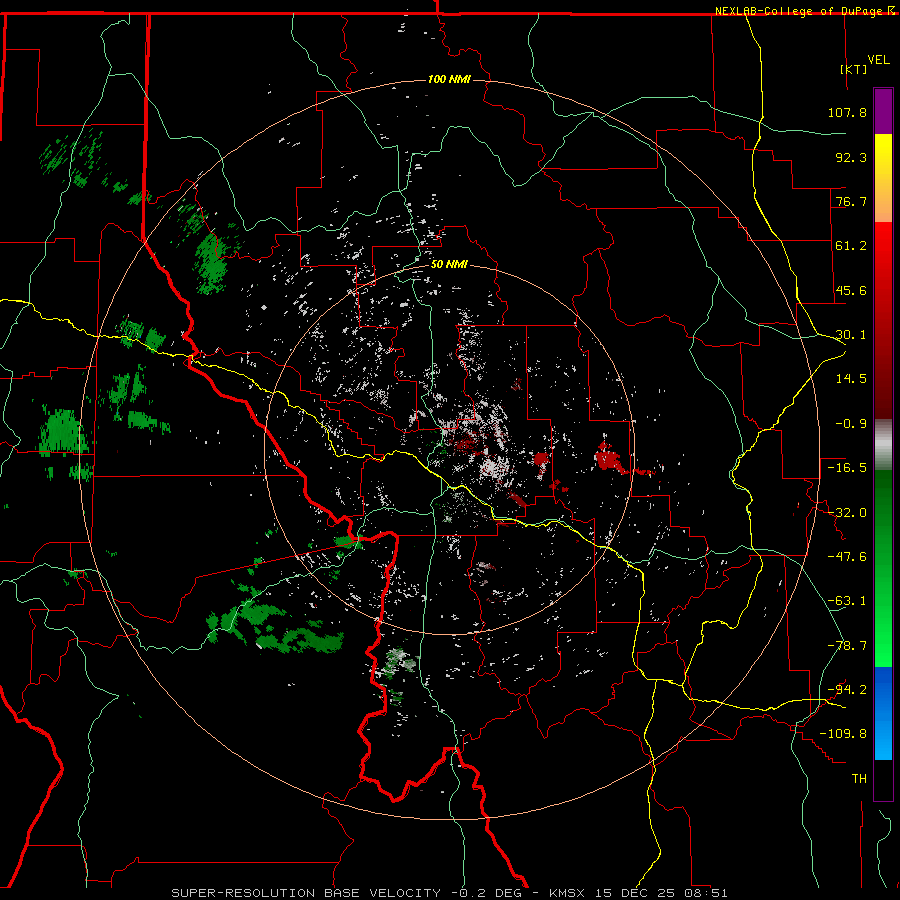This screenshot has height=900, width=900.
Task: Click the 92.3 velocity scale value
Action: click(851, 157)
